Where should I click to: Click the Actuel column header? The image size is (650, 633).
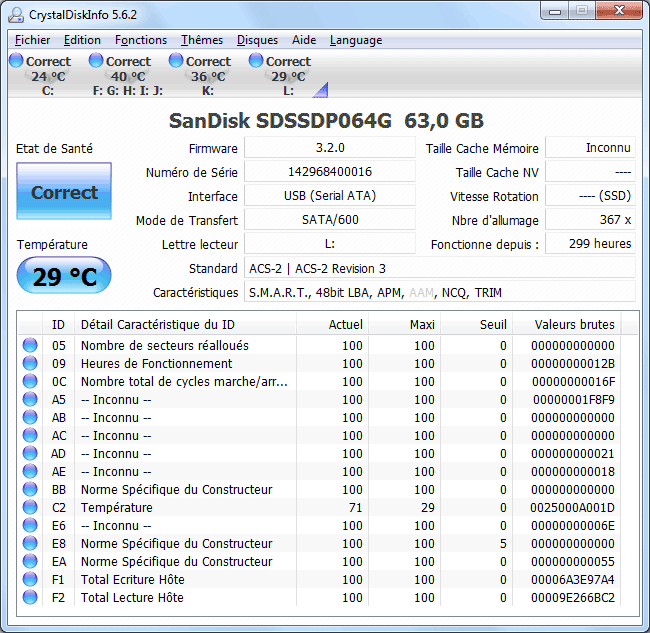click(x=332, y=324)
